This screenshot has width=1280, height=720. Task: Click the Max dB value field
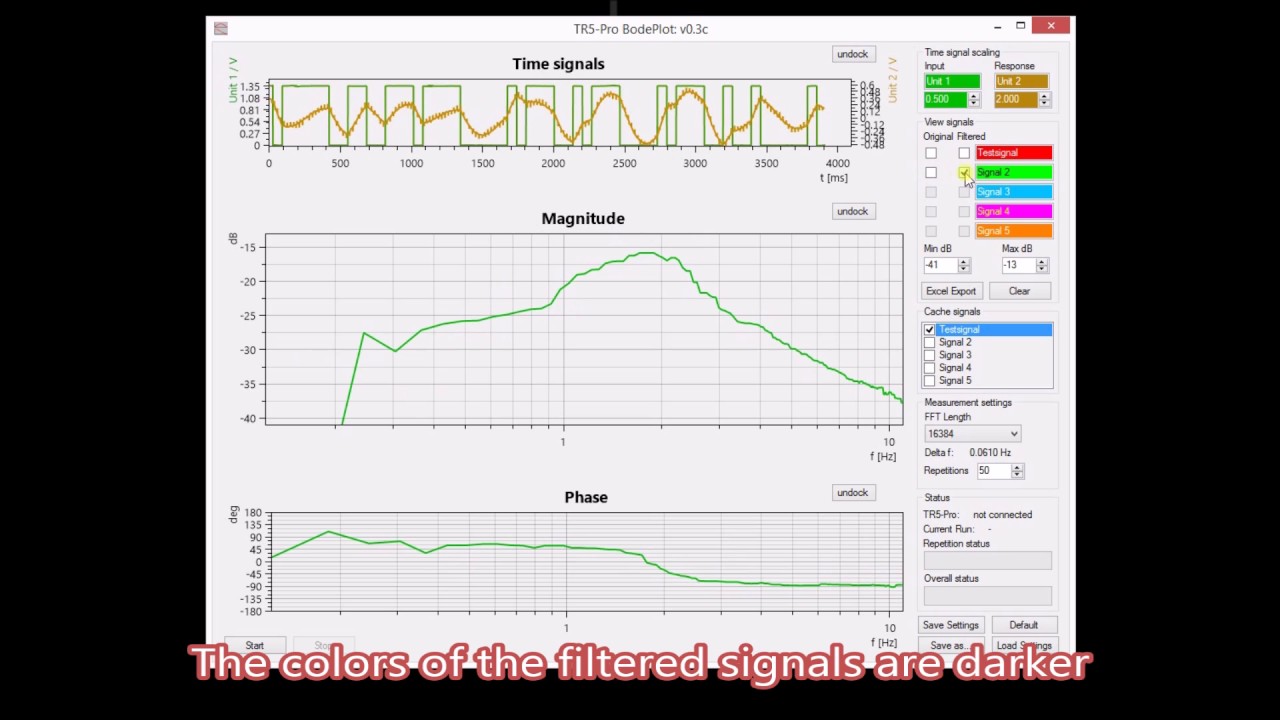click(1018, 265)
